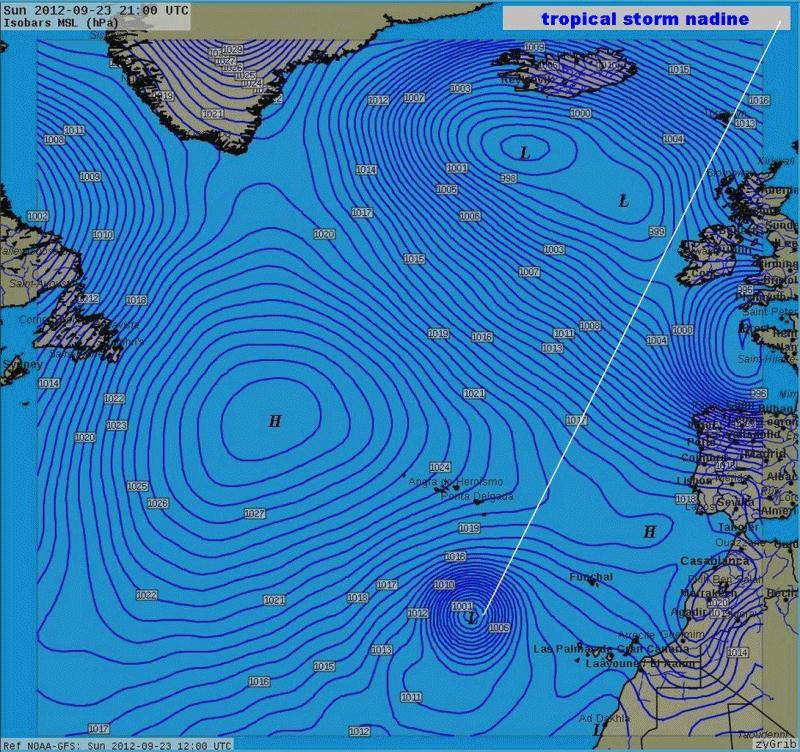Viewport: 800px width, 752px height.
Task: Click the Funchal city label
Action: [590, 577]
